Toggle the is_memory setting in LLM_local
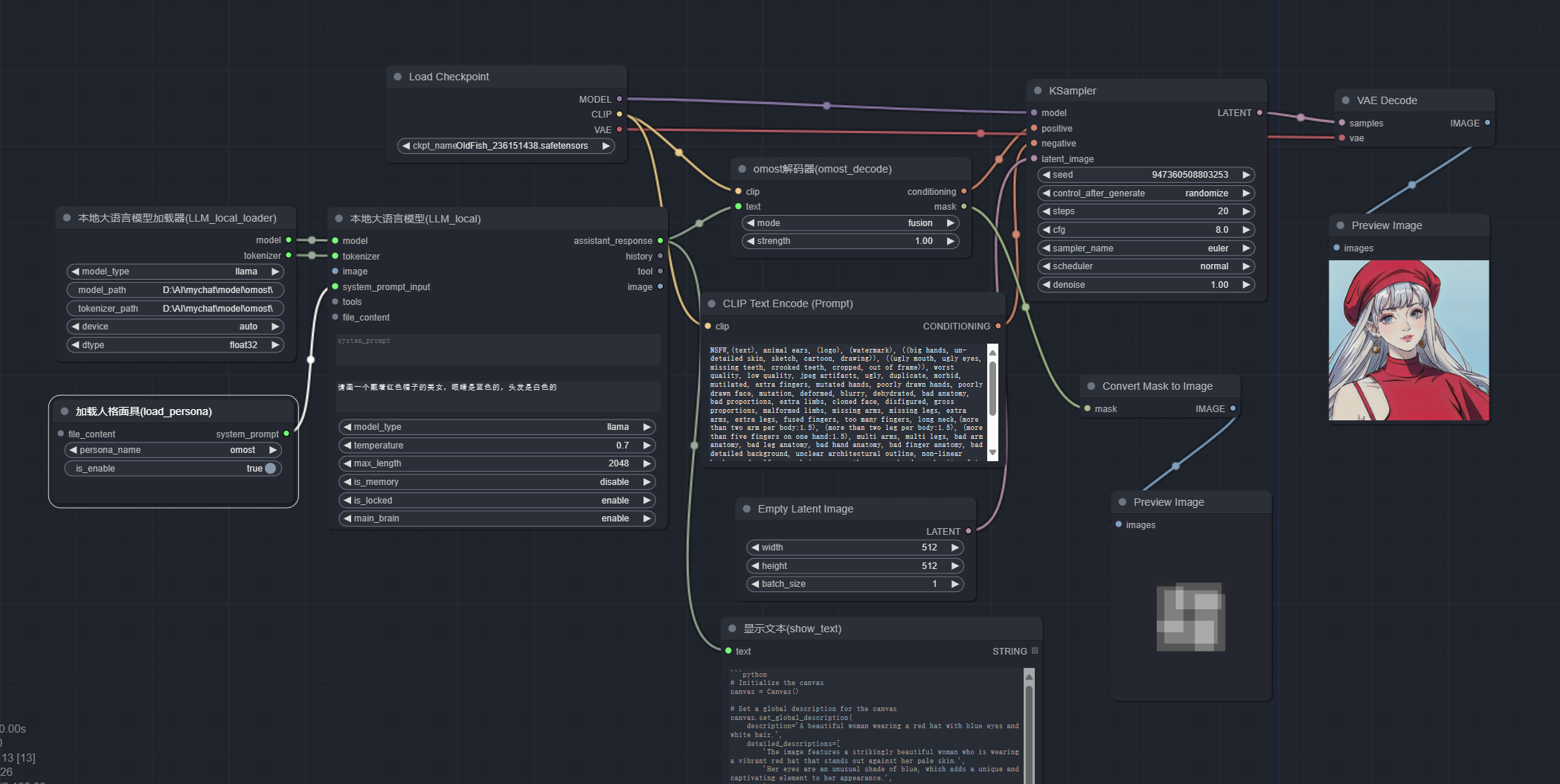This screenshot has width=1560, height=784. click(x=496, y=482)
